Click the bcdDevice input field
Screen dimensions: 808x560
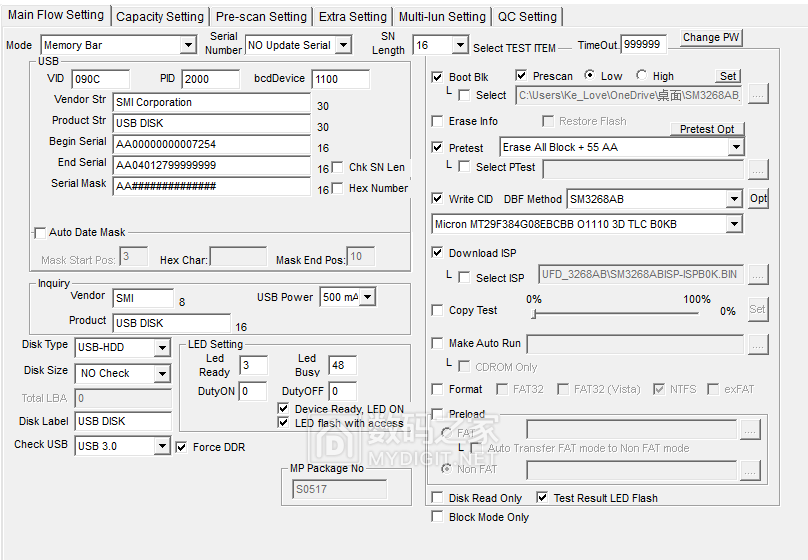point(340,79)
